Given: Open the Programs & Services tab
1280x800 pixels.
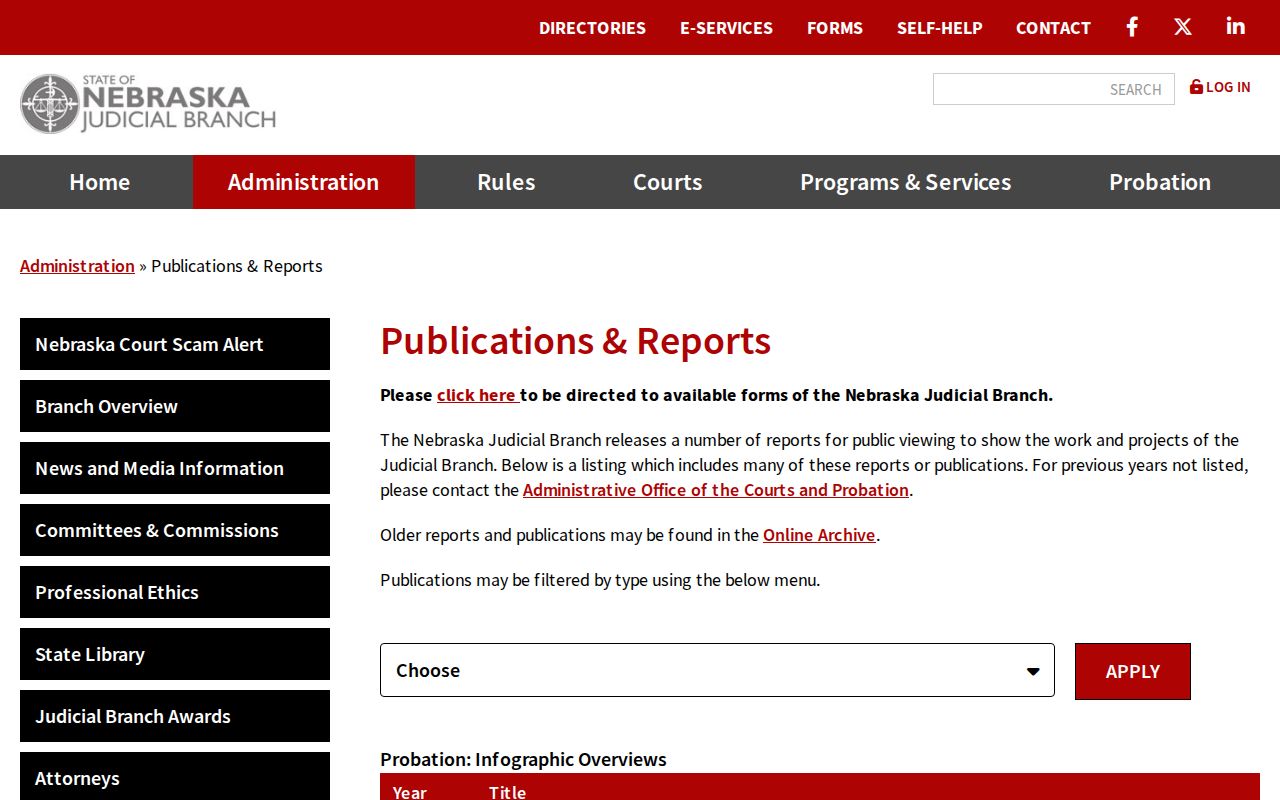Looking at the screenshot, I should coord(905,182).
